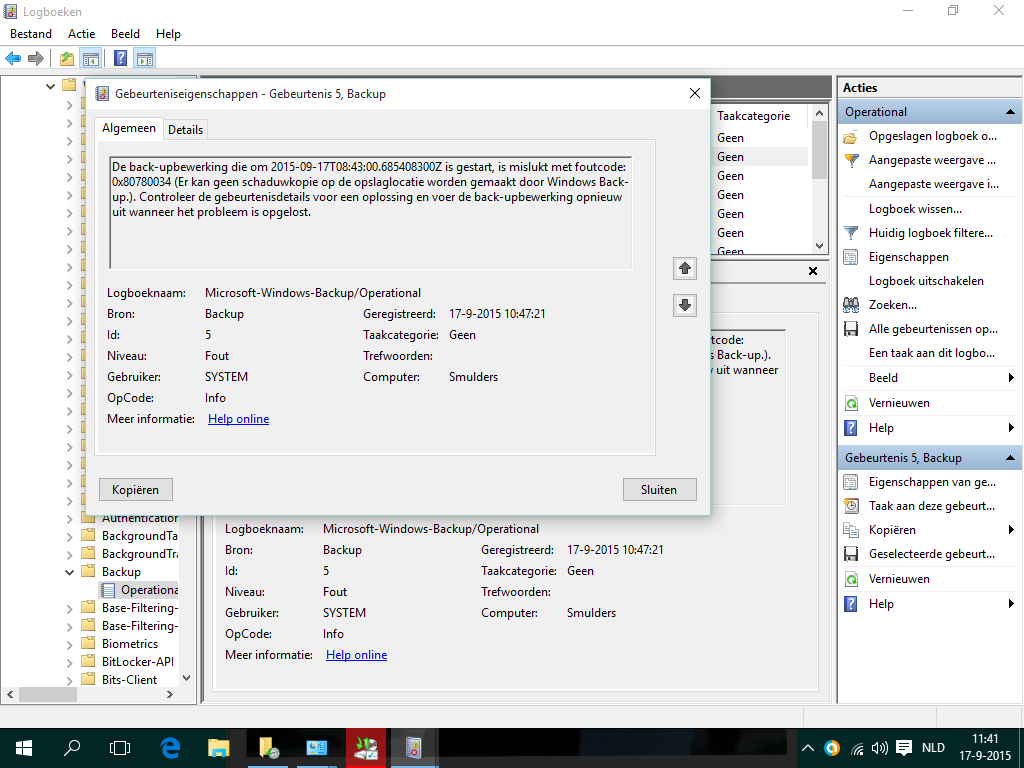Collapse the Operational actions section
Image resolution: width=1024 pixels, height=768 pixels.
tap(1011, 112)
